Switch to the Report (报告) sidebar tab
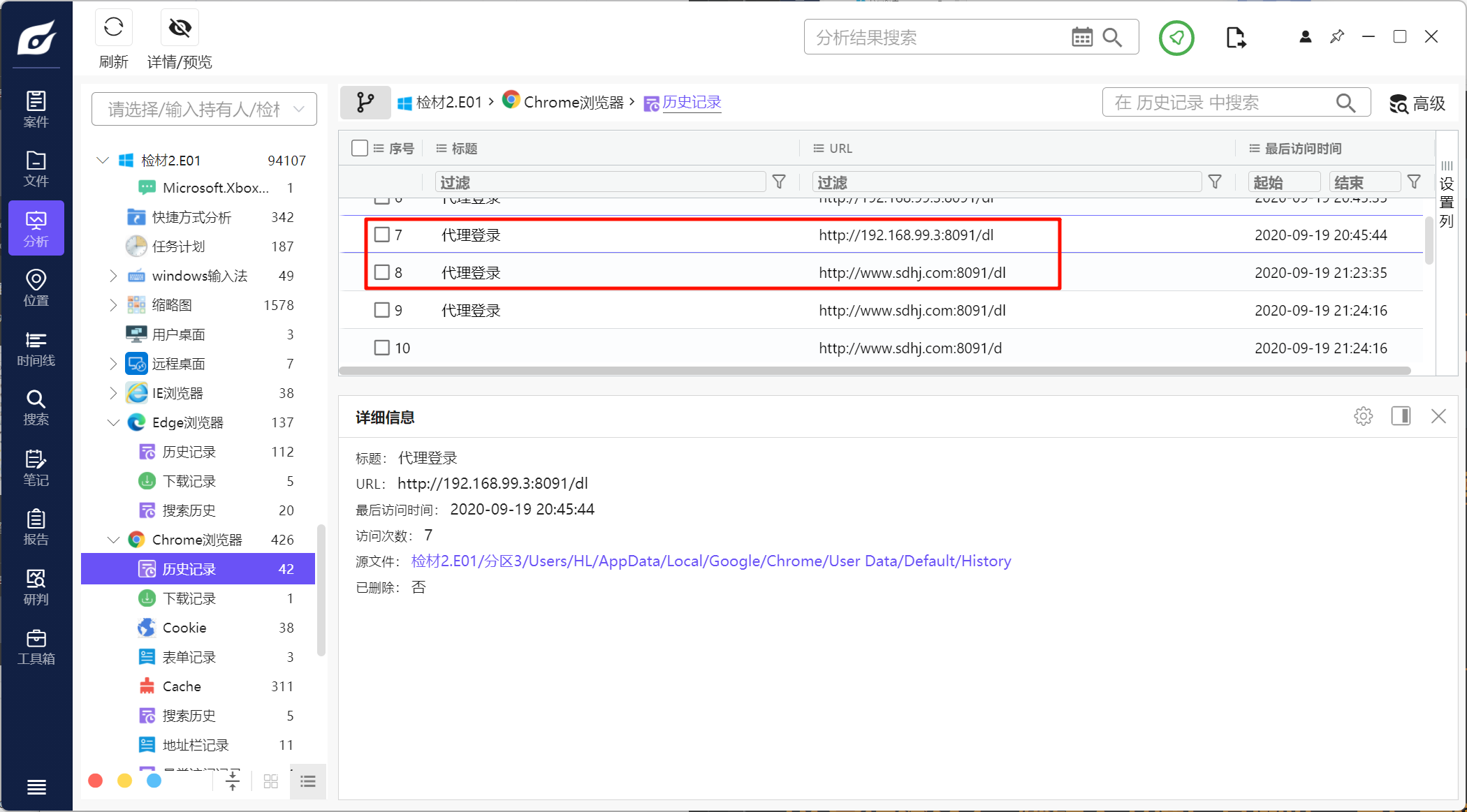This screenshot has width=1467, height=812. click(x=36, y=527)
